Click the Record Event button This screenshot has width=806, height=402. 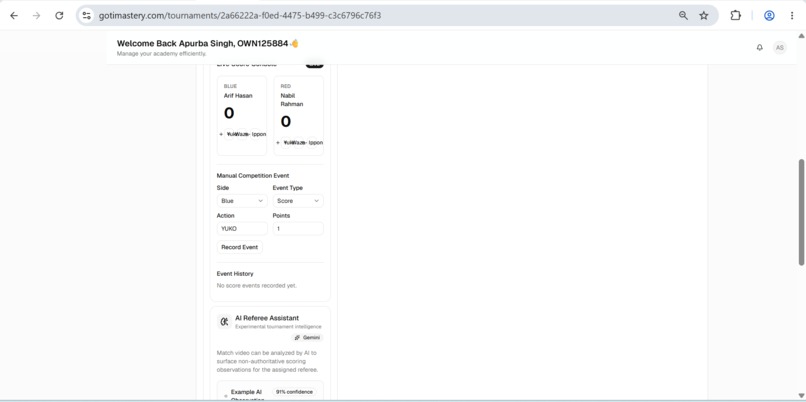(240, 247)
